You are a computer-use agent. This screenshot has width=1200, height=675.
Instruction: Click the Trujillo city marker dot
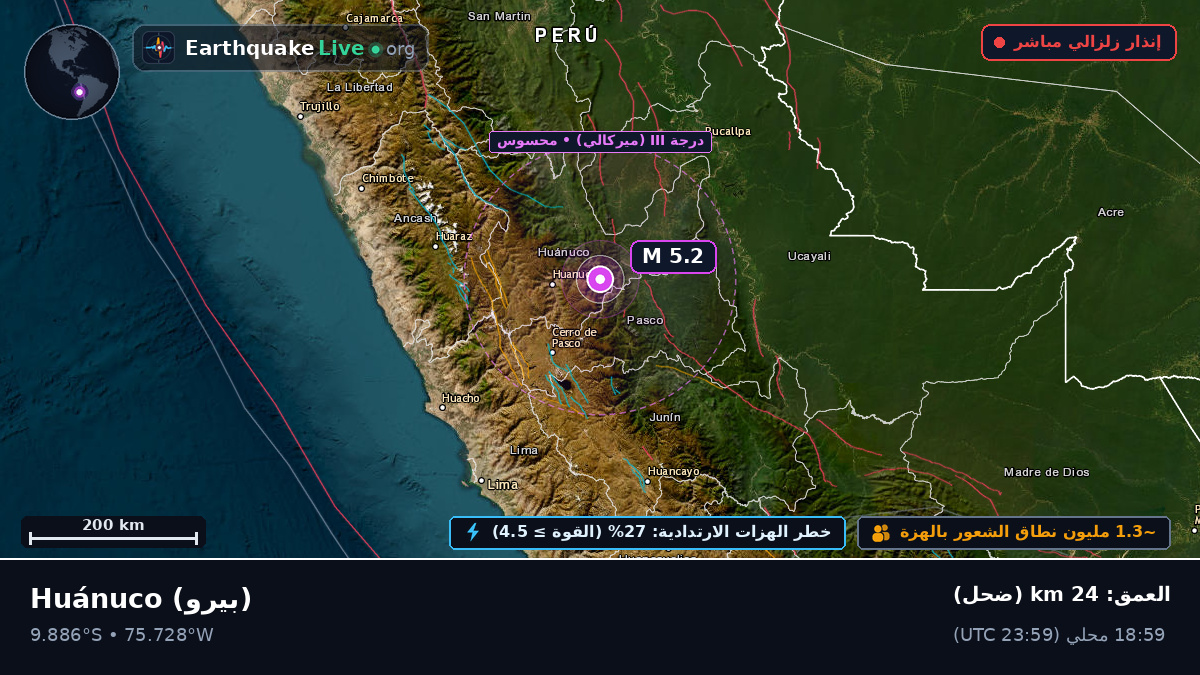tap(300, 116)
